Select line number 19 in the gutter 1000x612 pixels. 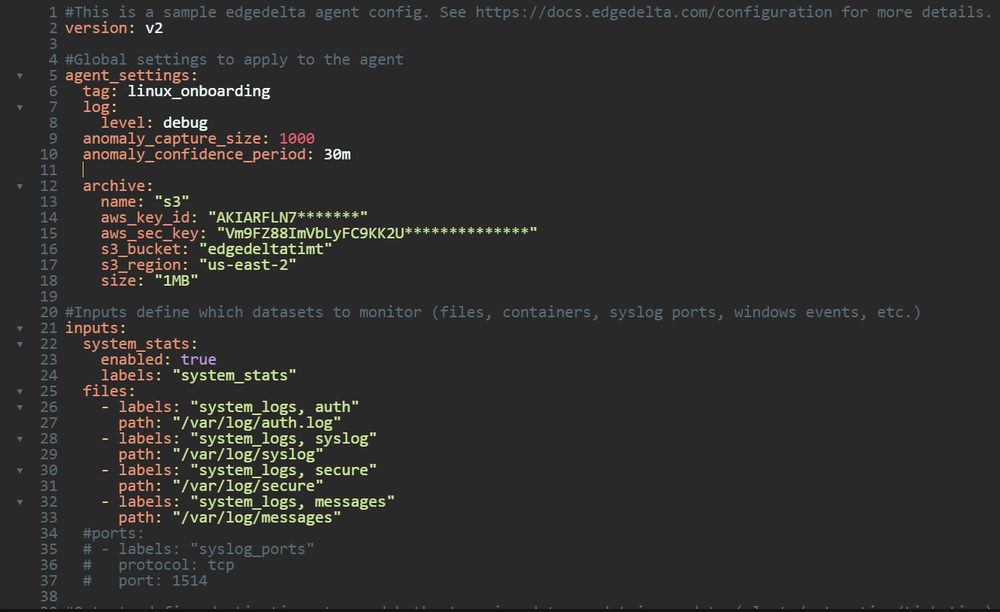point(48,296)
